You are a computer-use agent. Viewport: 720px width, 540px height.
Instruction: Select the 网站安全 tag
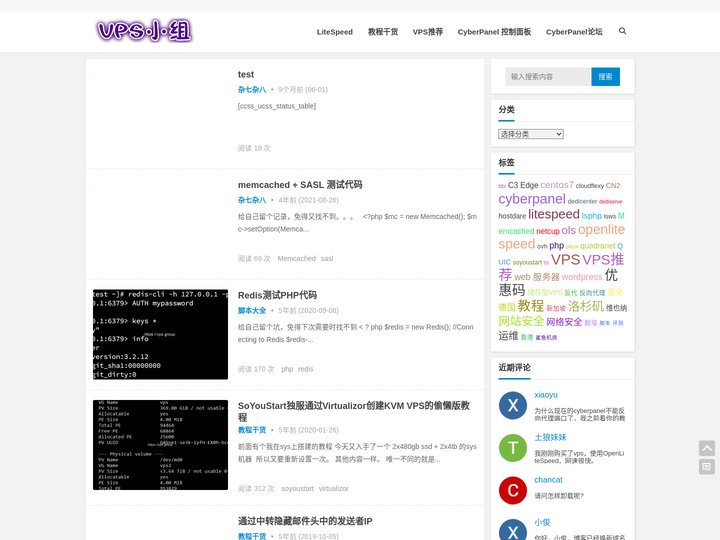(x=521, y=321)
